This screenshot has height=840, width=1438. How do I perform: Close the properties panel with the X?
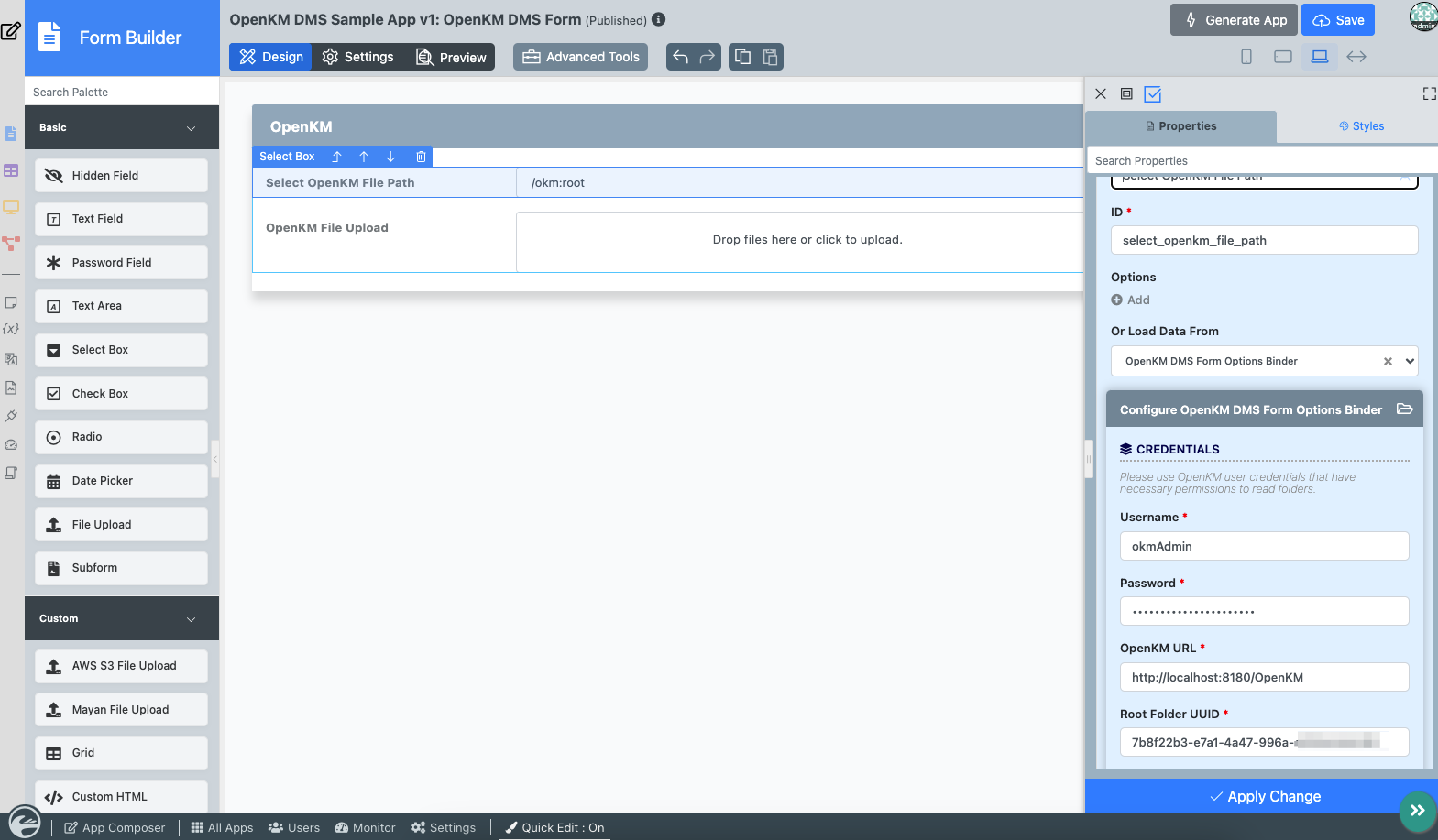[x=1101, y=93]
